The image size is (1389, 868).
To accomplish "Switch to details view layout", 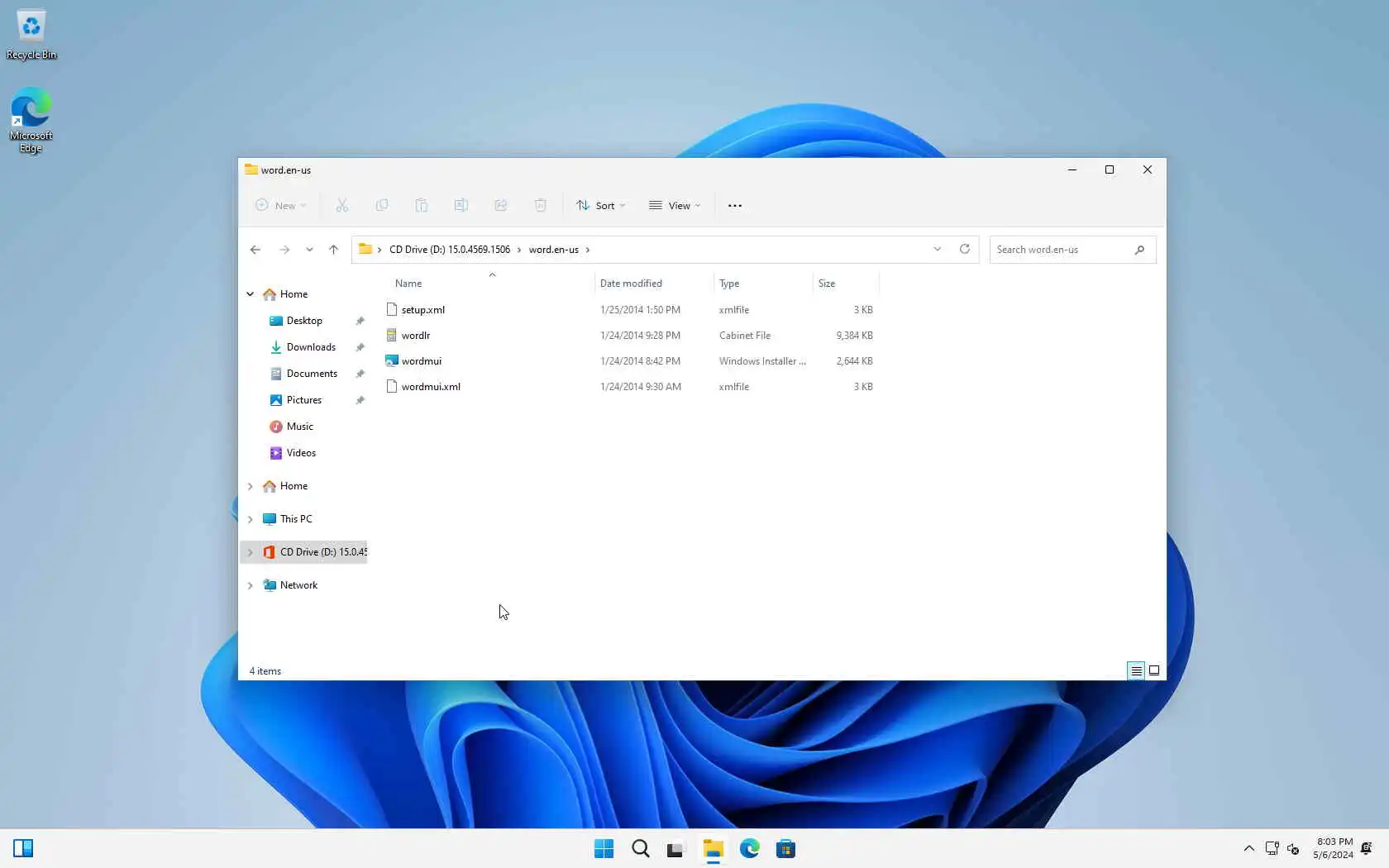I will pyautogui.click(x=1137, y=670).
